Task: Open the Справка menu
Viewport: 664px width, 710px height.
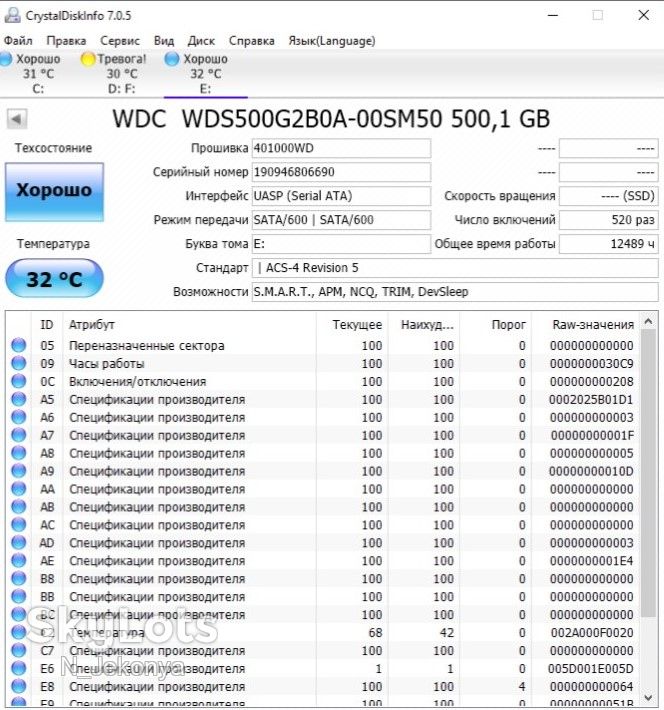Action: [x=251, y=41]
